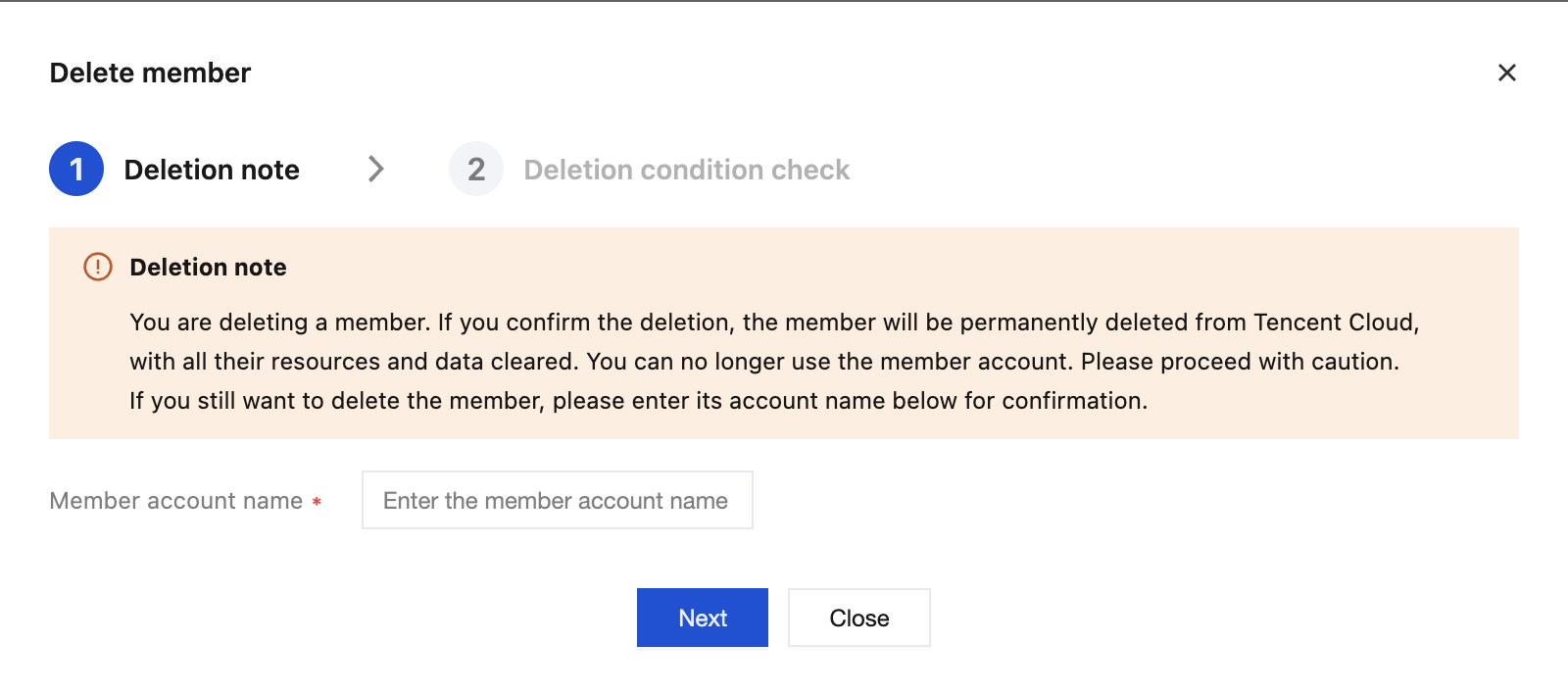
Task: Close the Delete member dialog with X
Action: point(1506,73)
